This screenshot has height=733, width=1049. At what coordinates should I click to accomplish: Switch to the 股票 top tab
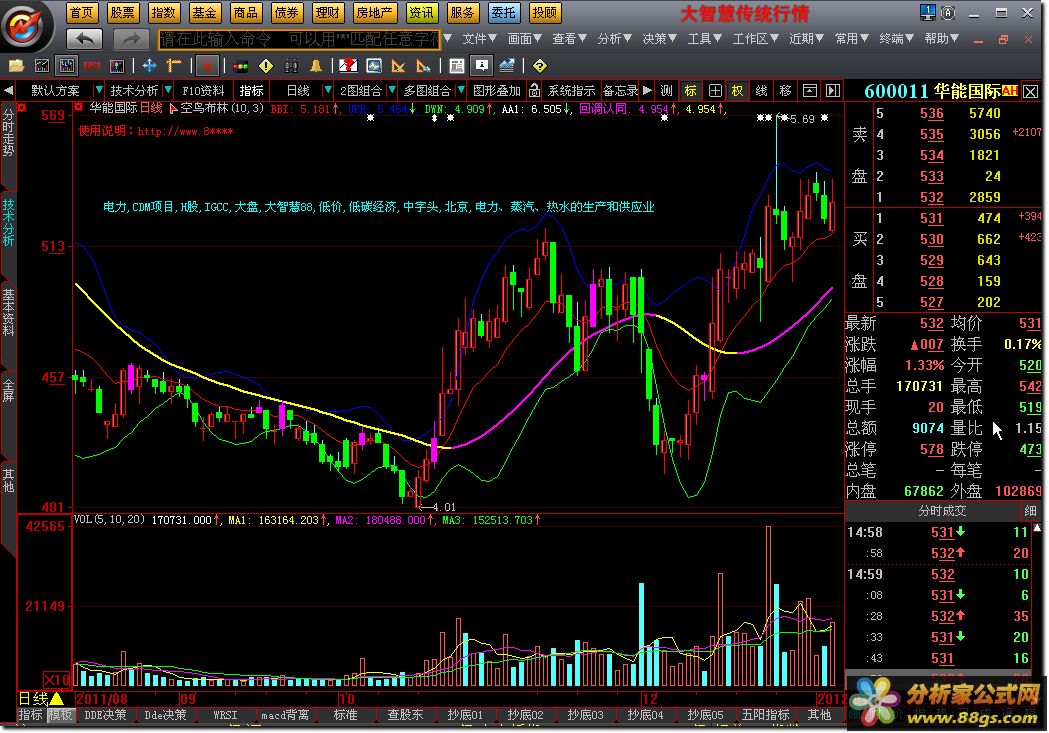click(122, 13)
